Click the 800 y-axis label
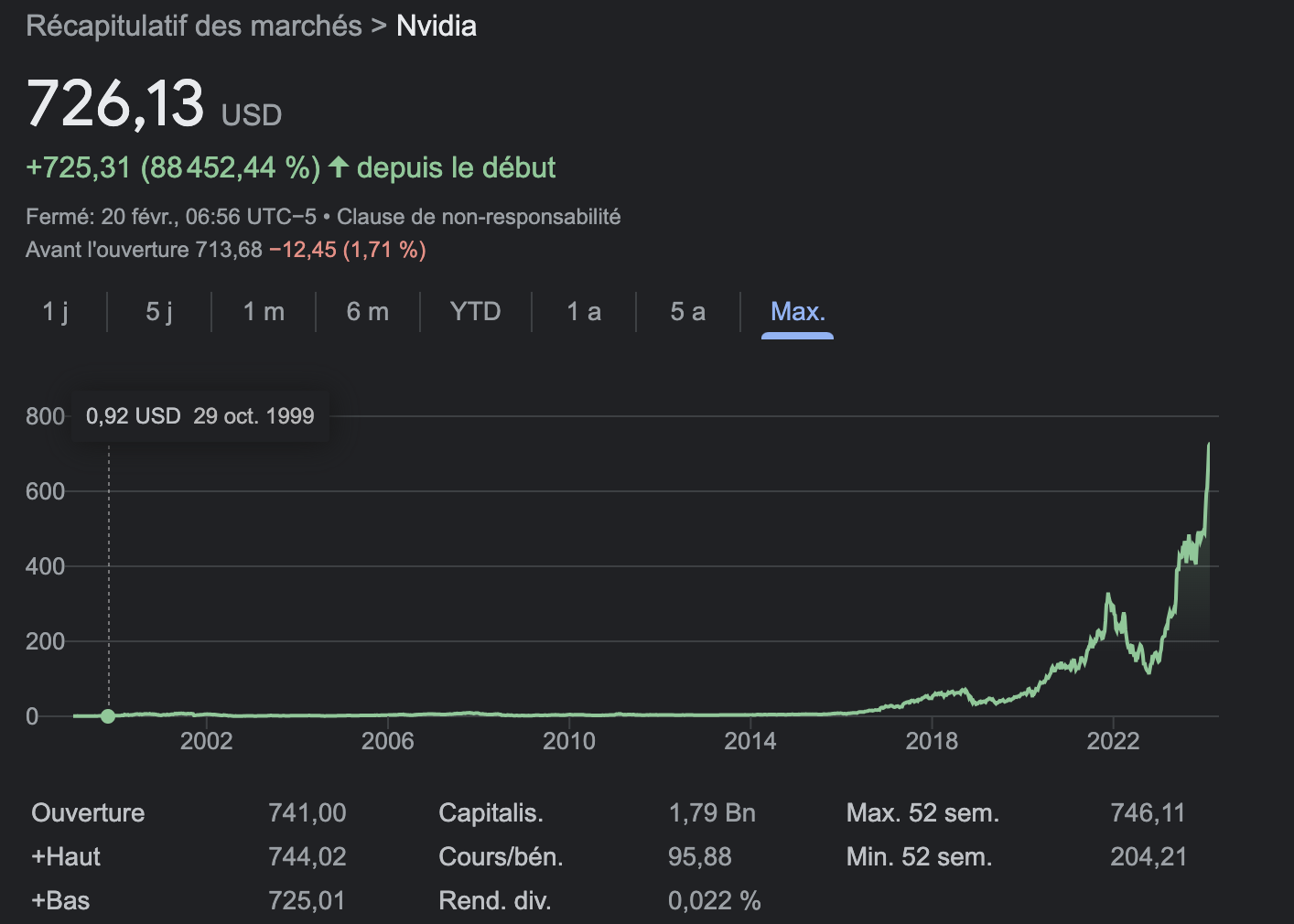Screen dimensions: 1294x924 pos(45,416)
